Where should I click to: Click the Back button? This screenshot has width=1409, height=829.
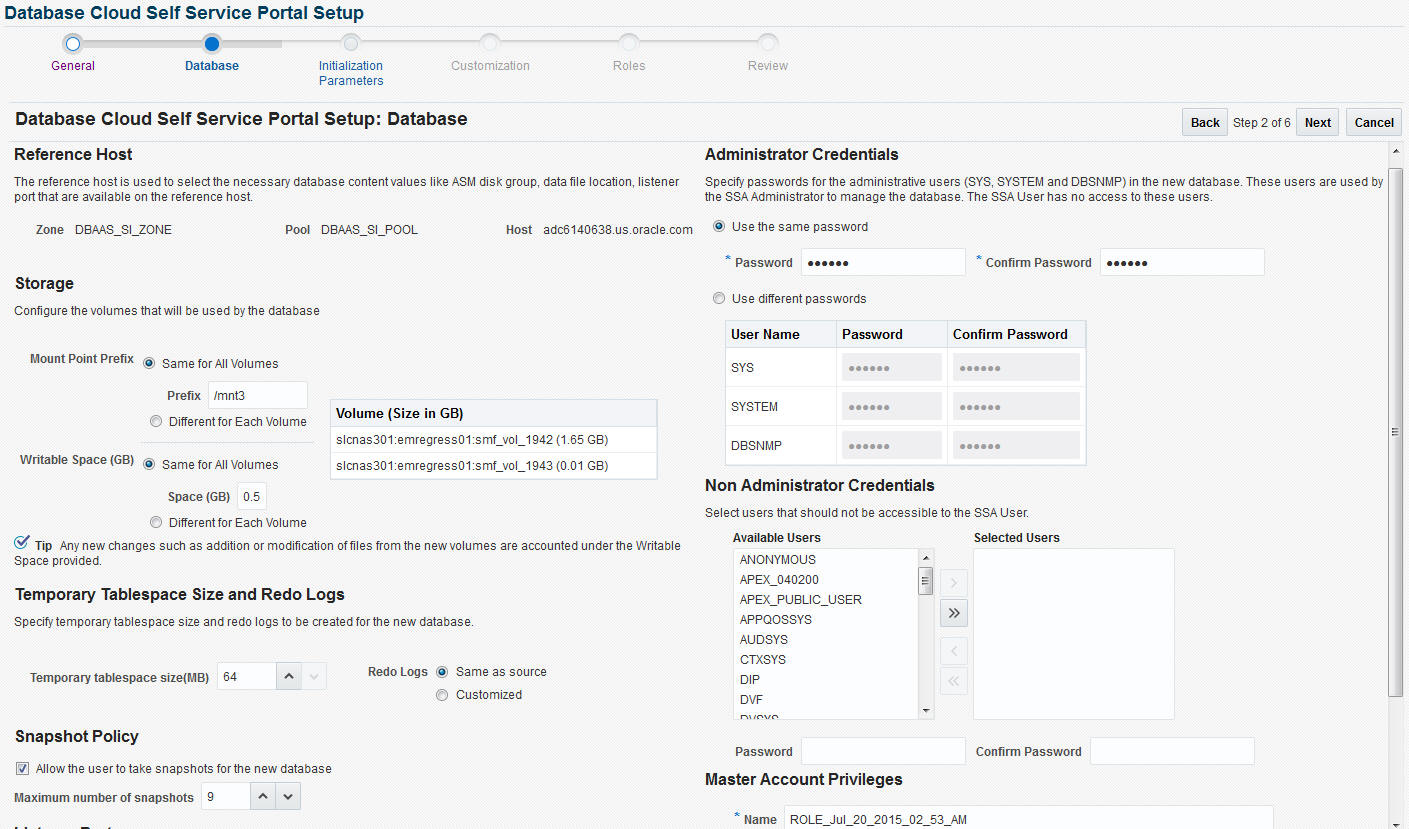point(1205,122)
